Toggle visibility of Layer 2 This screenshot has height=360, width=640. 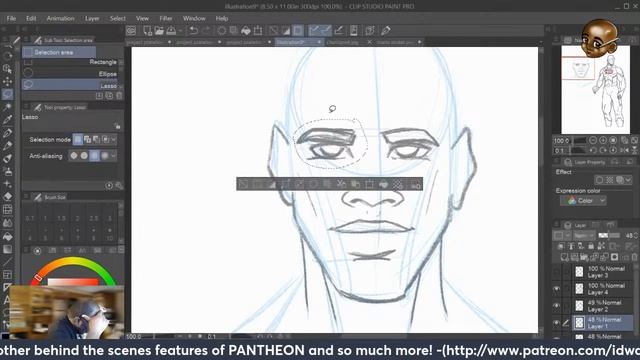point(556,306)
